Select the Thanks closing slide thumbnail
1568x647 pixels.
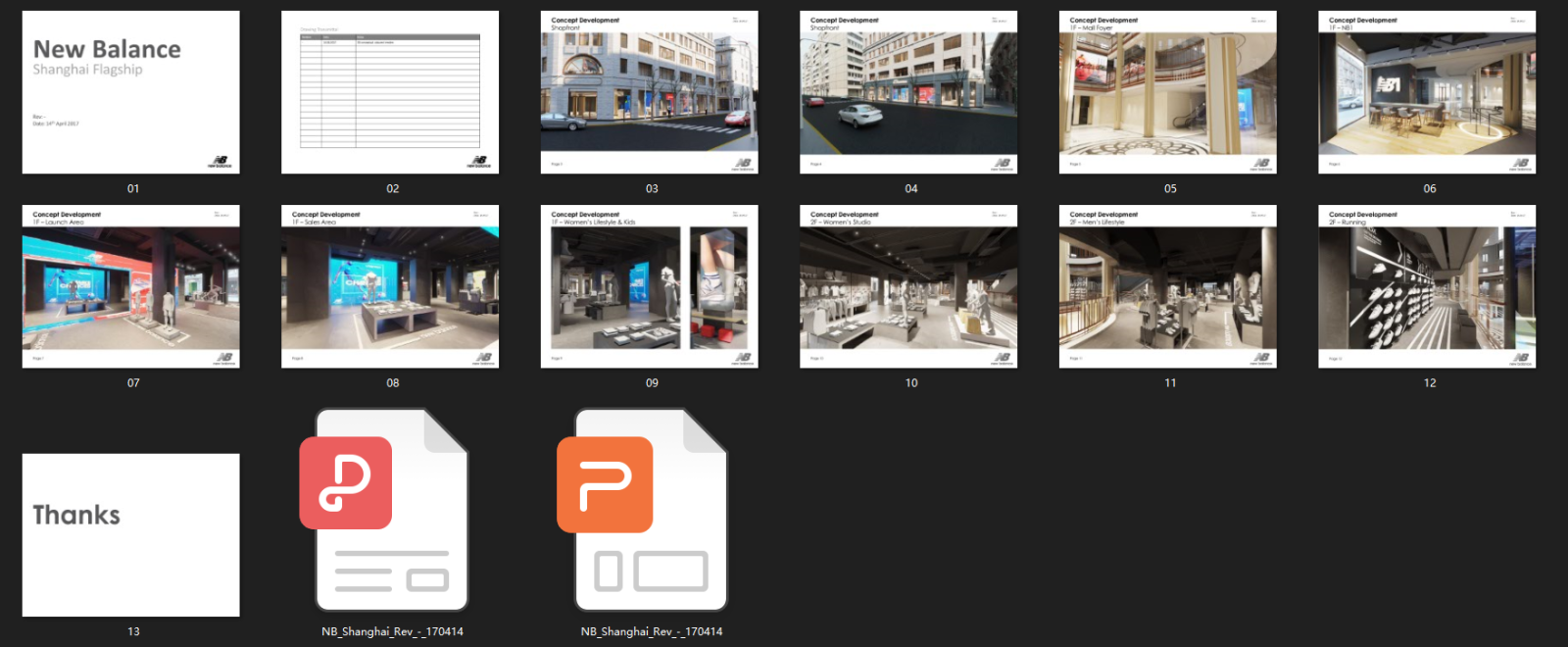[131, 535]
